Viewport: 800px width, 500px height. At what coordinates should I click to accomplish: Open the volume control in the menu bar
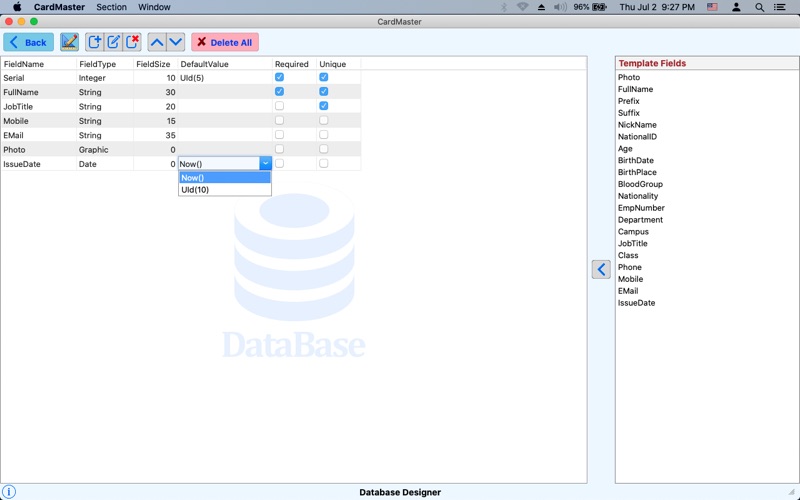pyautogui.click(x=560, y=7)
